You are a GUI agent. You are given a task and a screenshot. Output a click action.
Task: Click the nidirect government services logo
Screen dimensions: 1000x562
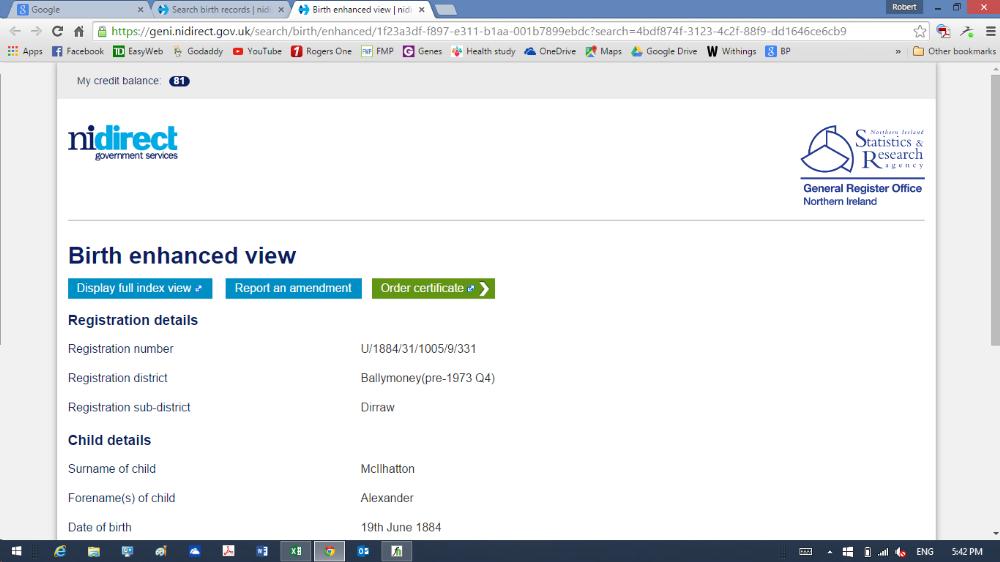[x=123, y=143]
